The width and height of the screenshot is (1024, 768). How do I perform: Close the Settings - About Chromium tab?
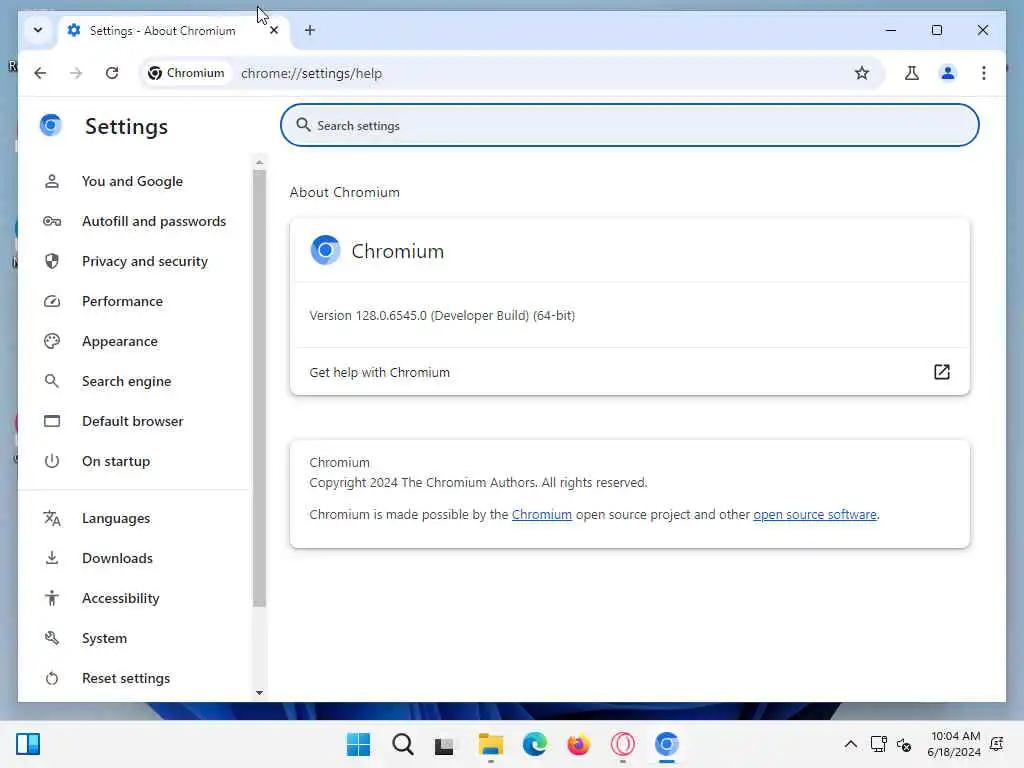coord(274,30)
